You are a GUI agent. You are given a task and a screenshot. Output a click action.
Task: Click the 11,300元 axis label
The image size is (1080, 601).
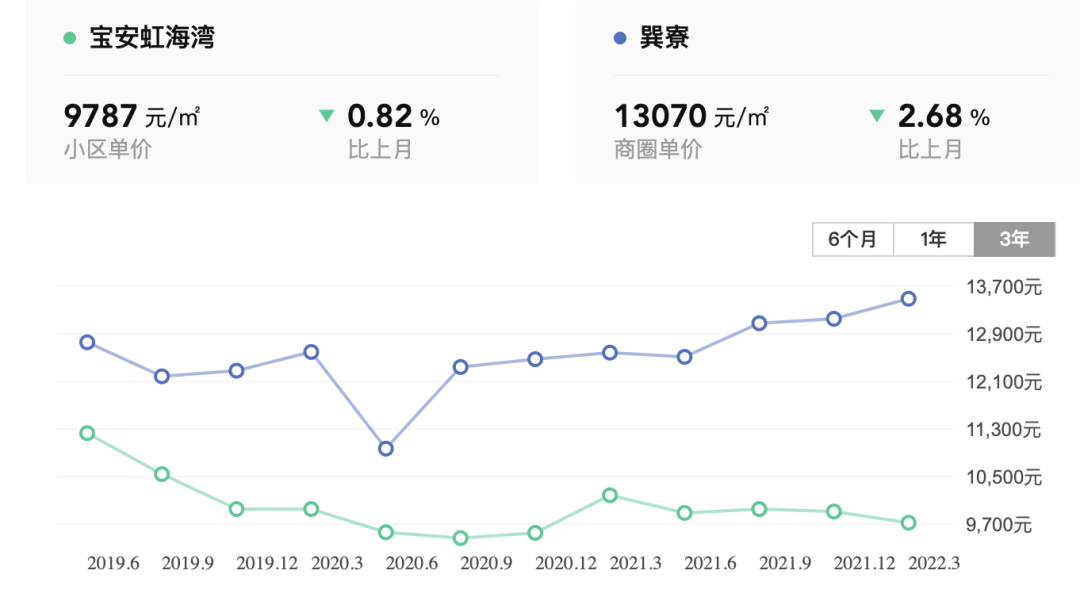click(1004, 430)
